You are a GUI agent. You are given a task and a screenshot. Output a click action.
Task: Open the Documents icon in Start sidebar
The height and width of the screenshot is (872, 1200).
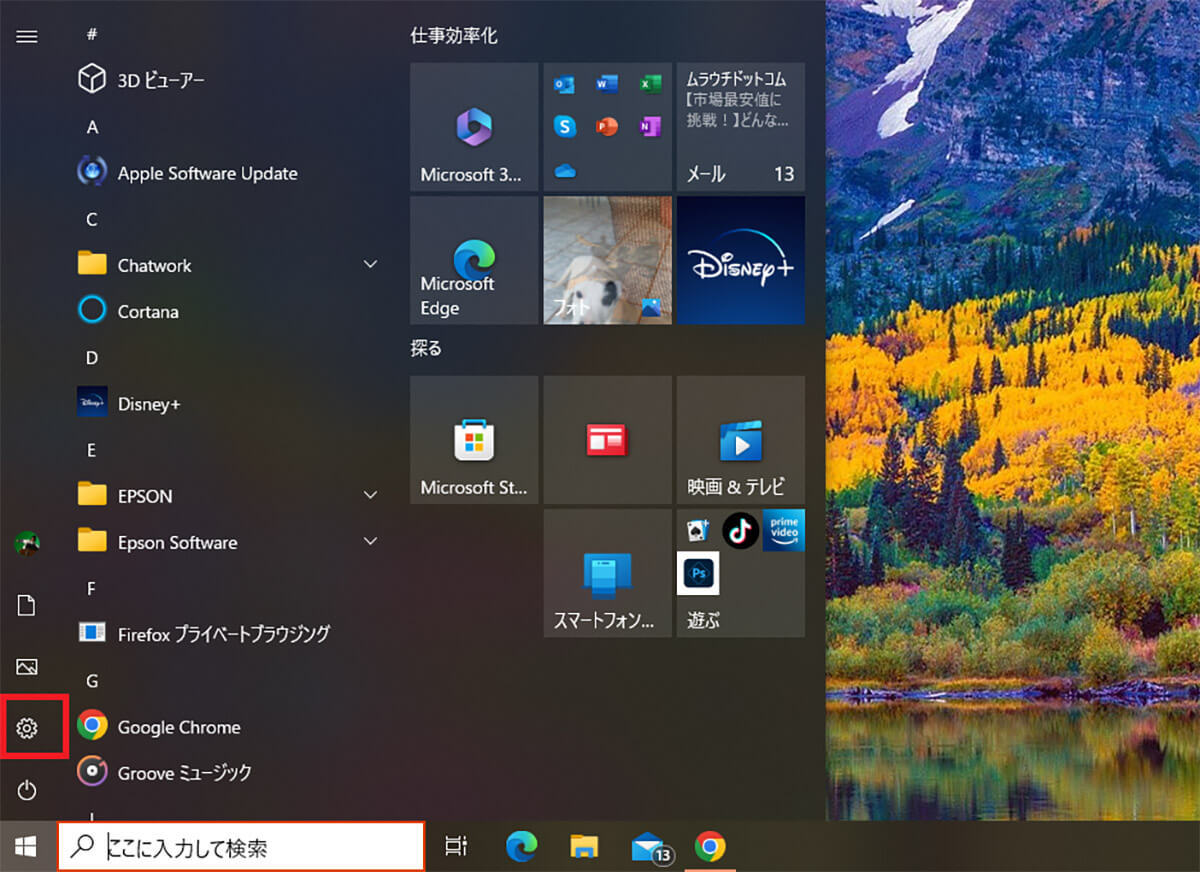click(27, 605)
